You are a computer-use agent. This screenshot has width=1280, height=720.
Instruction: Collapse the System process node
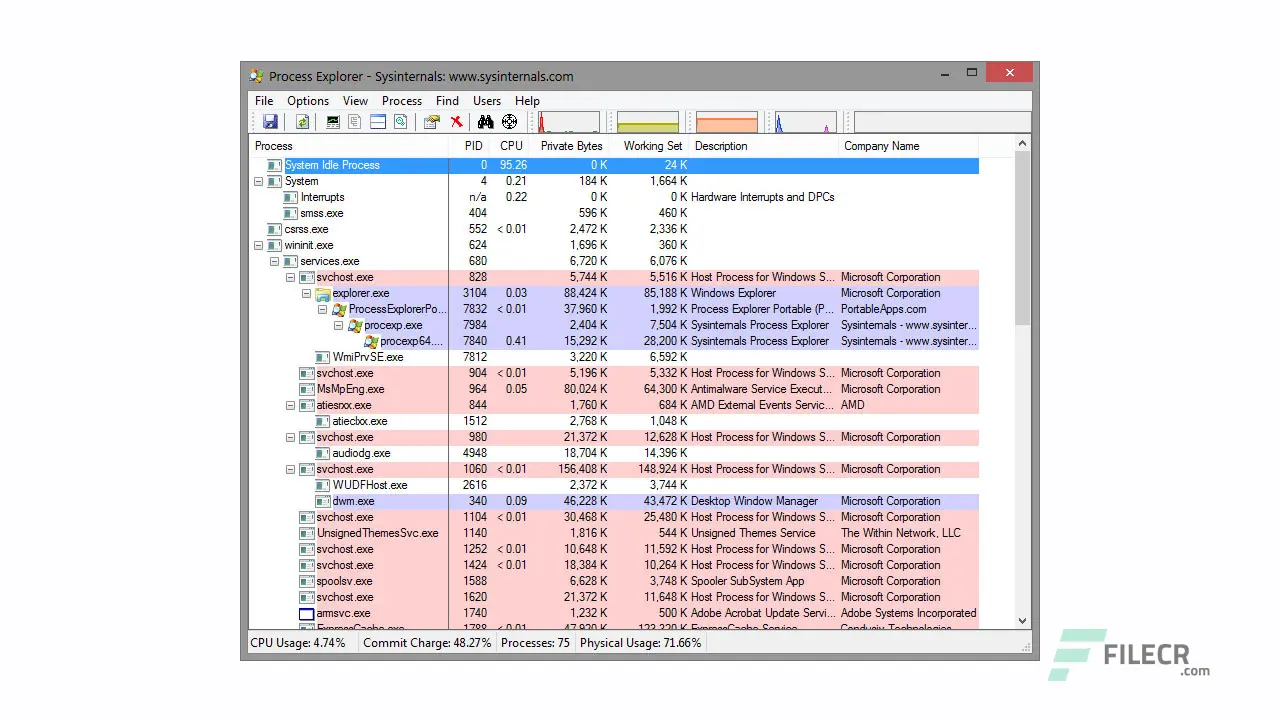(259, 182)
